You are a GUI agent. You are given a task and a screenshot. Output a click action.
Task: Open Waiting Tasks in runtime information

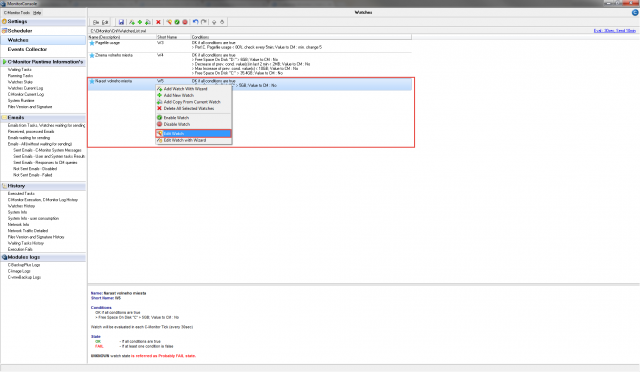pyautogui.click(x=20, y=70)
